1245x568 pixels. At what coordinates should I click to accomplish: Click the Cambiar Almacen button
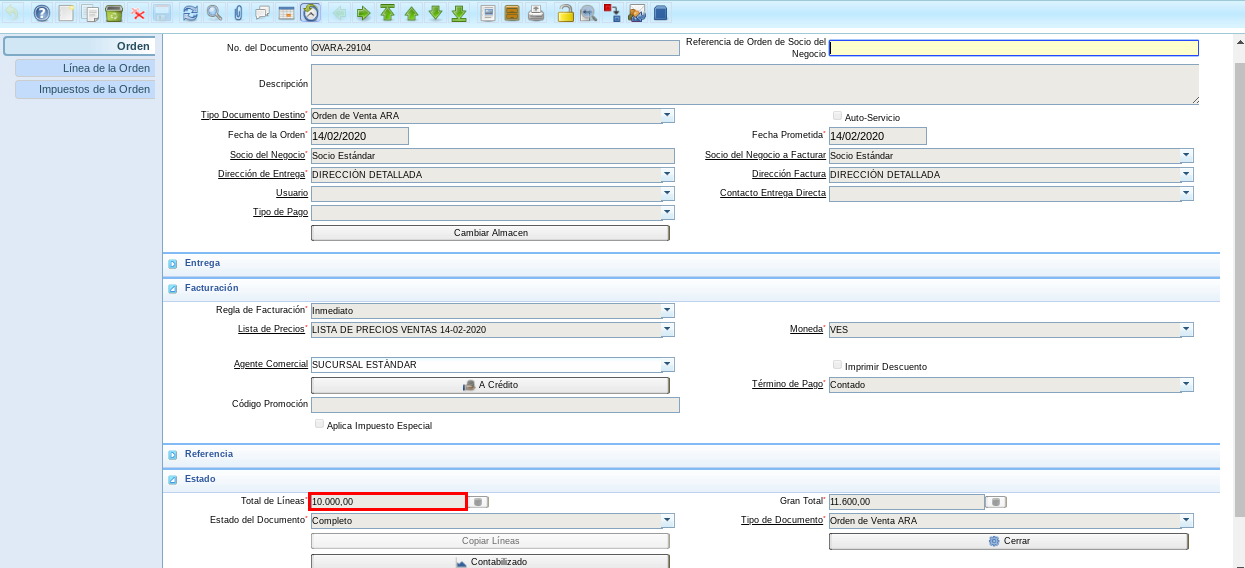click(x=490, y=233)
